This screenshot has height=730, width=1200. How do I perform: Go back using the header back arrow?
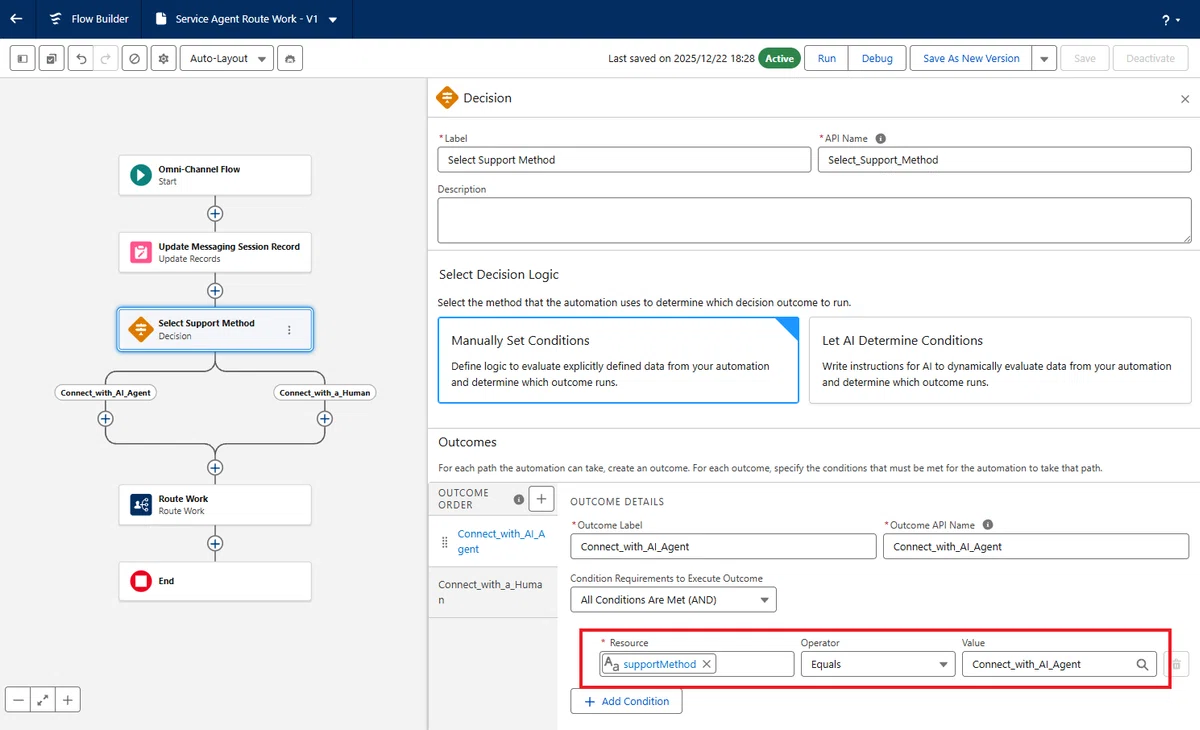coord(16,19)
